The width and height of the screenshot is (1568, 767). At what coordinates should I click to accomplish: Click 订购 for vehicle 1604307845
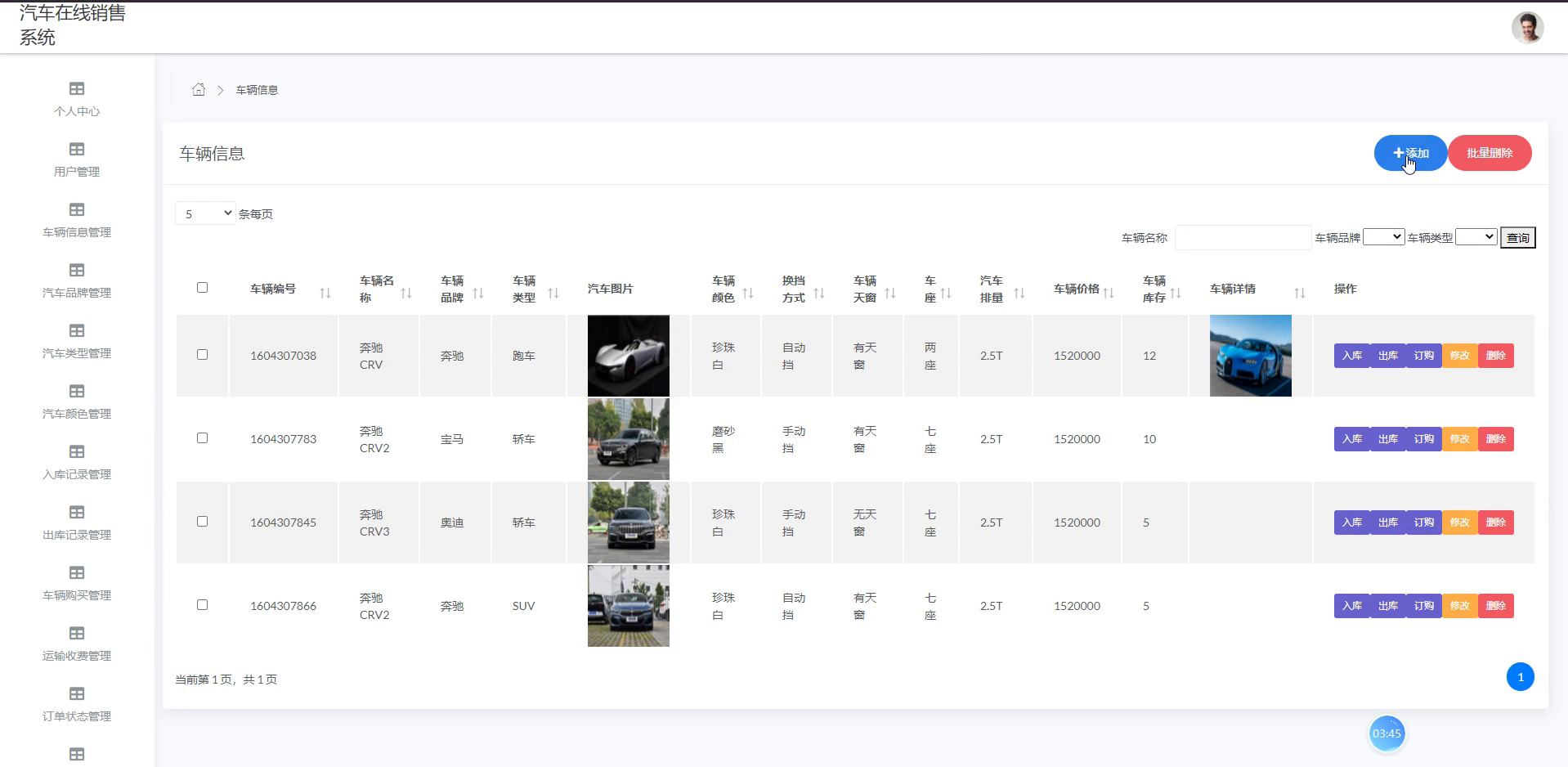pos(1424,523)
